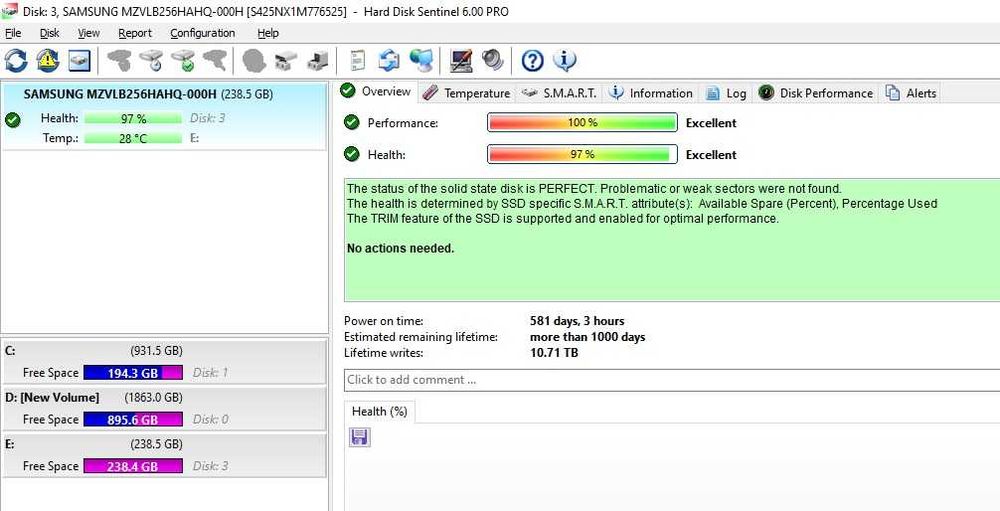Click the envelope with blue arrows icon
1000x511 pixels.
[x=389, y=61]
